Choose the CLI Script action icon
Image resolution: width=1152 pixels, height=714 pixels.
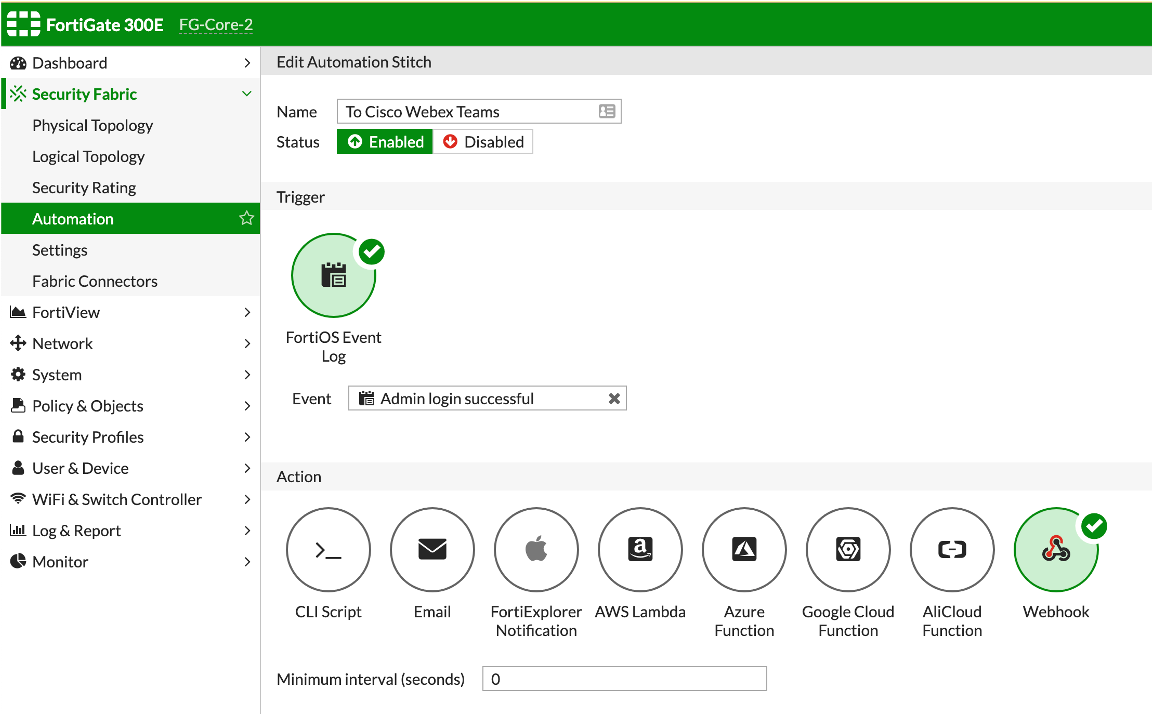tap(328, 549)
